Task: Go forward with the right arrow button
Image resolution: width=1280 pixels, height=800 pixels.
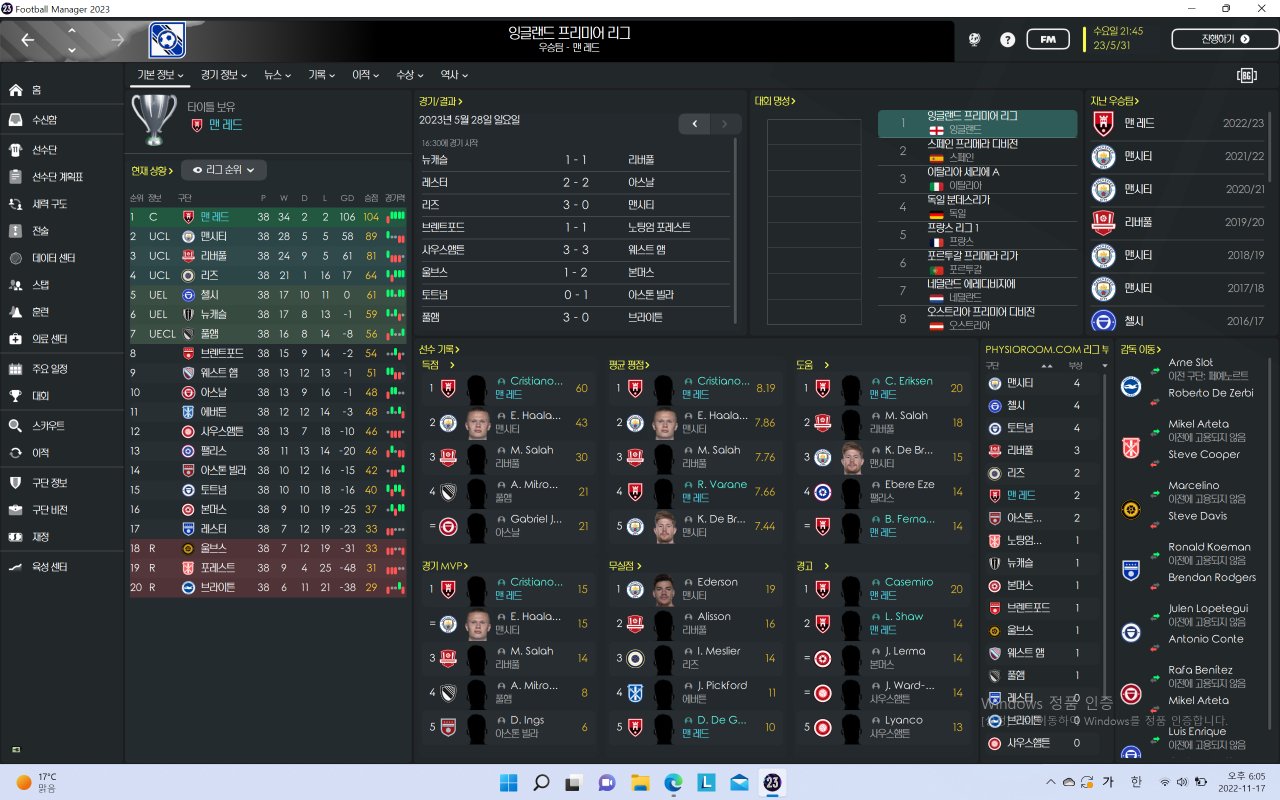Action: tap(118, 40)
